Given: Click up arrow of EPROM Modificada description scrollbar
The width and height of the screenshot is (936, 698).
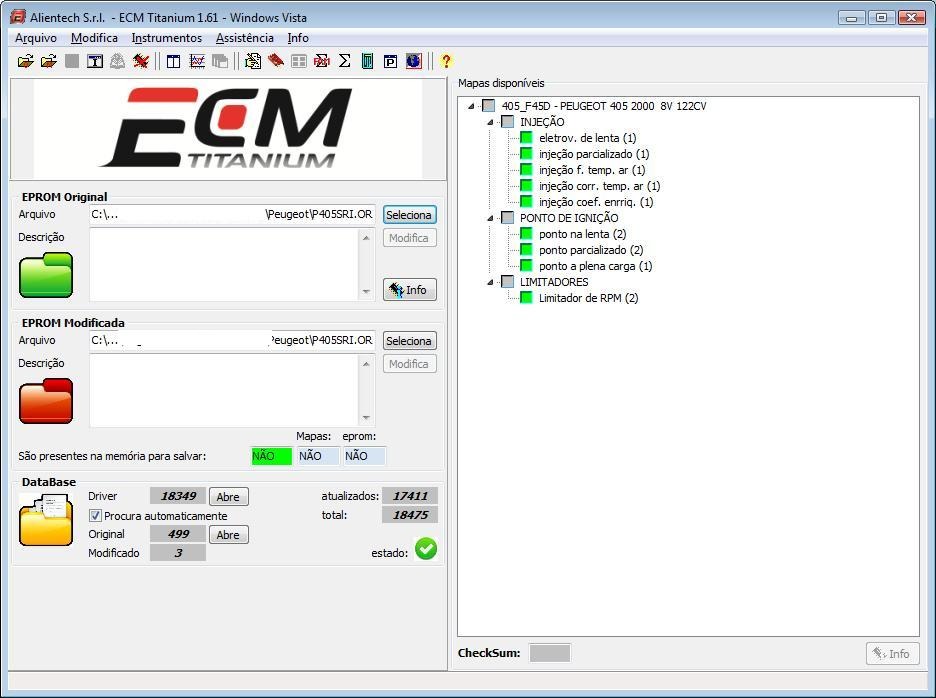Looking at the screenshot, I should pos(366,364).
